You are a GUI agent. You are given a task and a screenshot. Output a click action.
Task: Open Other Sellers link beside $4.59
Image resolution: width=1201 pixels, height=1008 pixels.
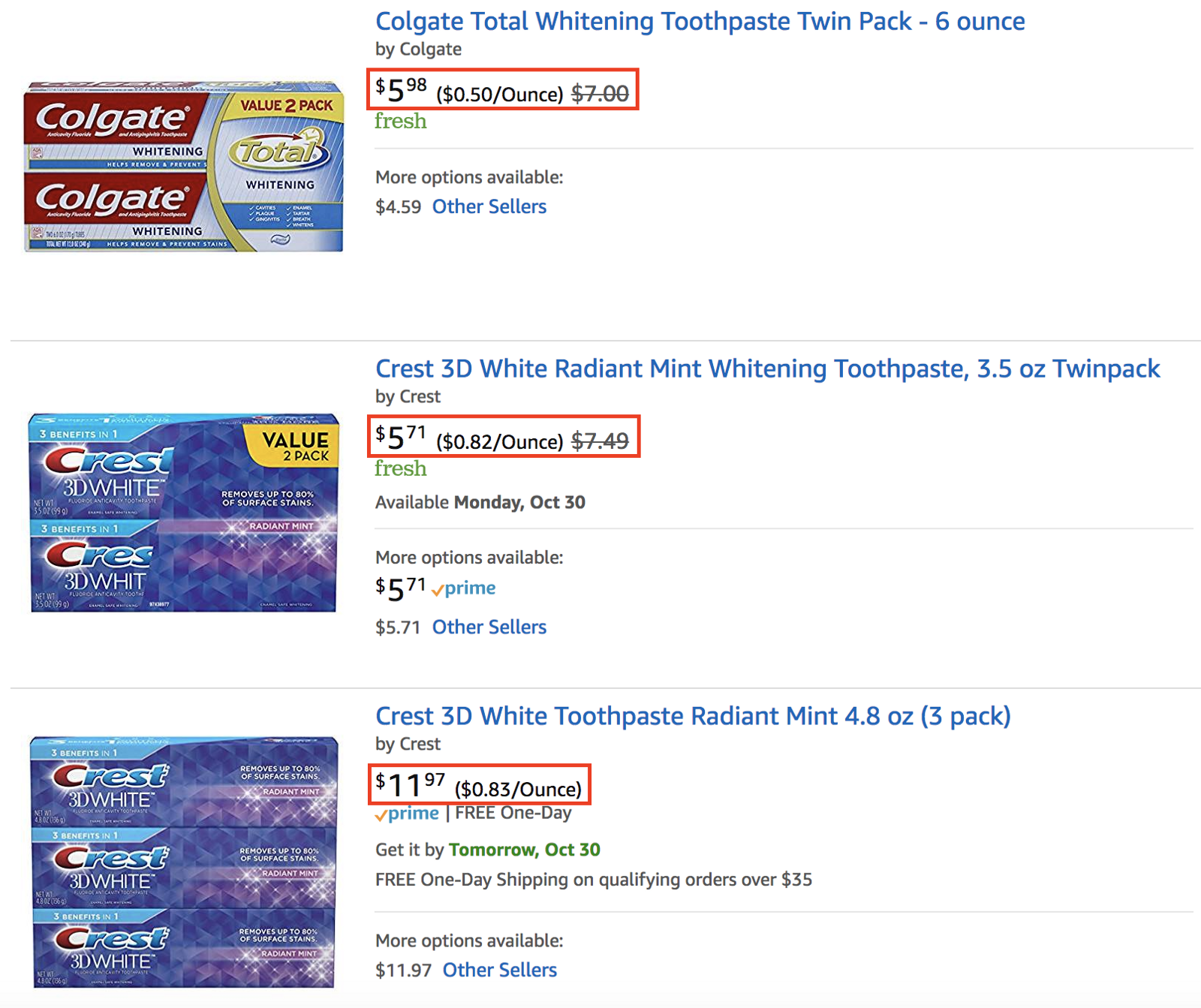tap(489, 206)
